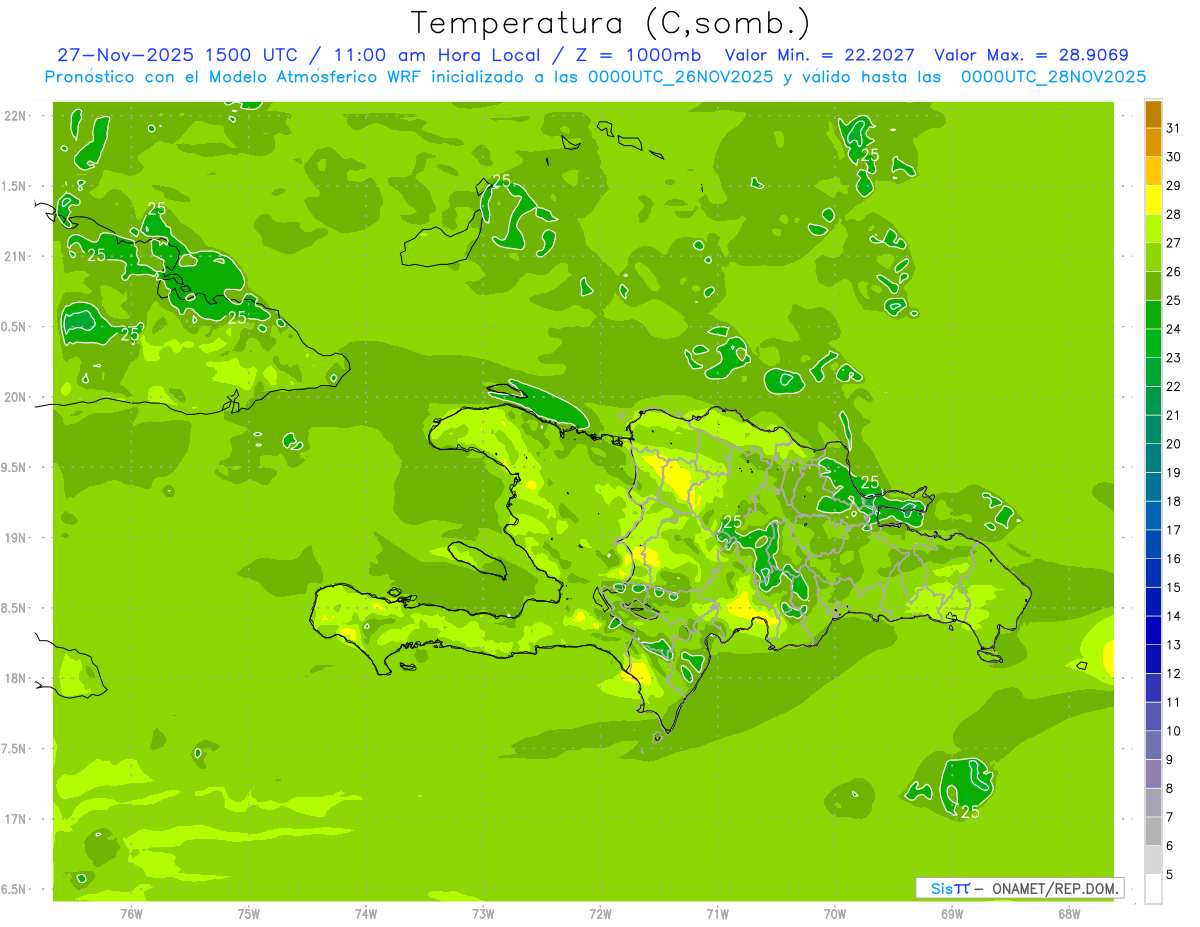
Task: Click the dark orange swatch above legend value 31
Action: [1153, 114]
